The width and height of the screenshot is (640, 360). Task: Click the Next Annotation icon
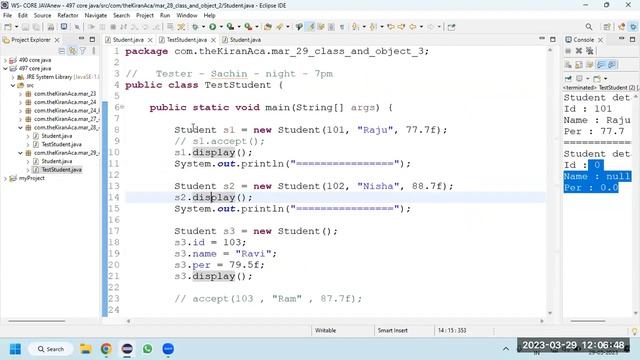click(356, 27)
